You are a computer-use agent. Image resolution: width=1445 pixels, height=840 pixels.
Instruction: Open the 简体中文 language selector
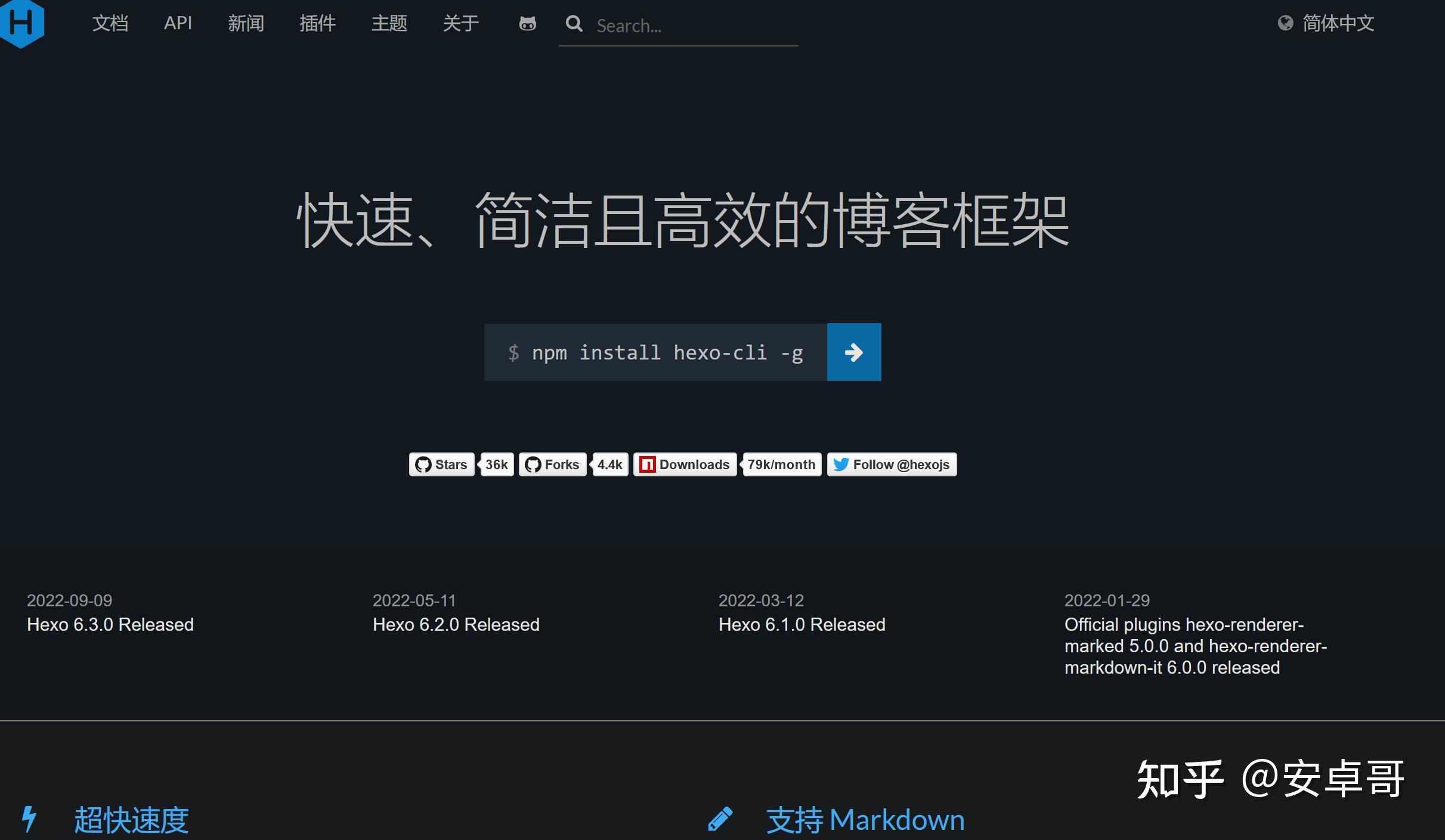click(x=1339, y=24)
